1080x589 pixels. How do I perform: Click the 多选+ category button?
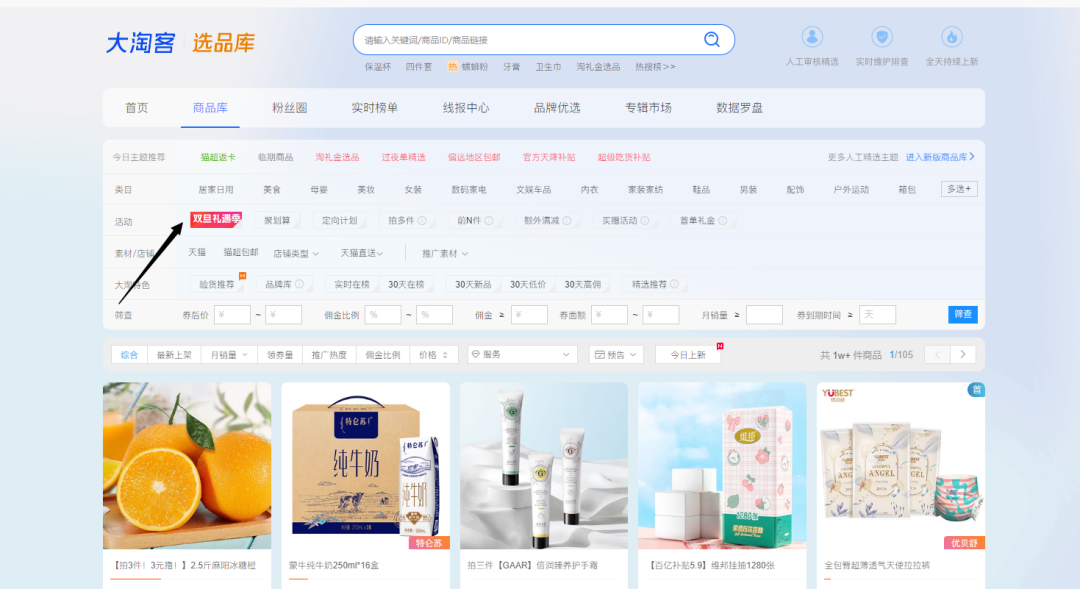click(x=959, y=189)
